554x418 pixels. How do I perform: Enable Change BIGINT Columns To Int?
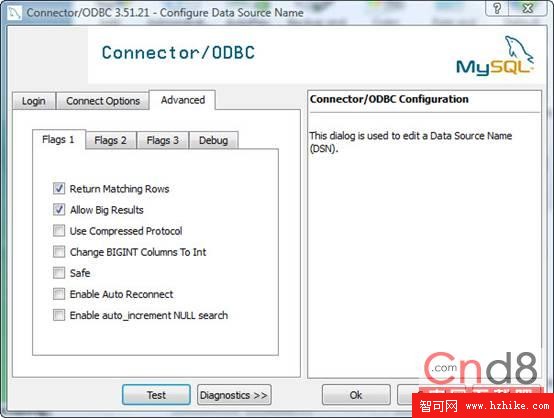click(x=59, y=252)
